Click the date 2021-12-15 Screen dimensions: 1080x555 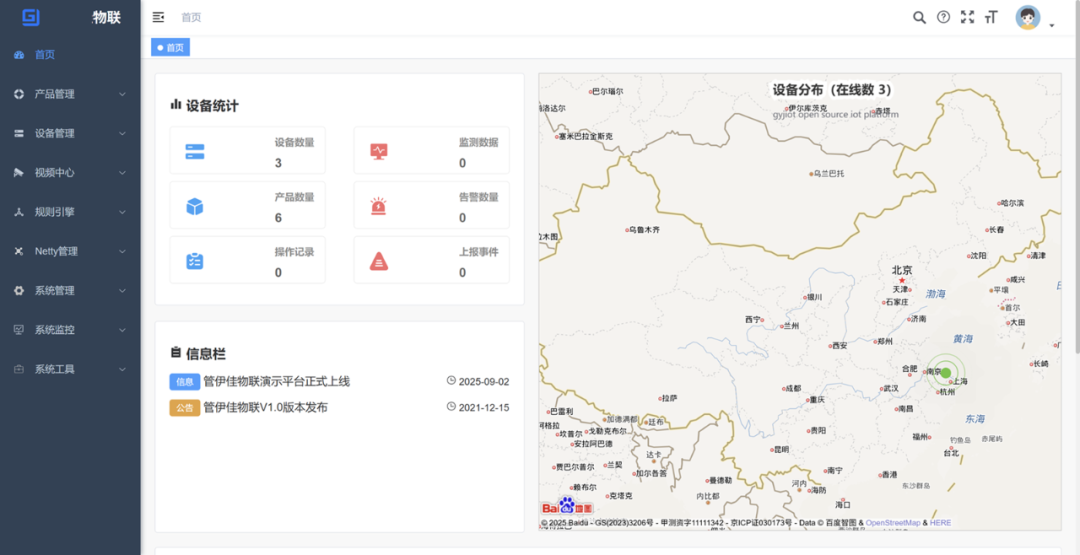point(484,408)
